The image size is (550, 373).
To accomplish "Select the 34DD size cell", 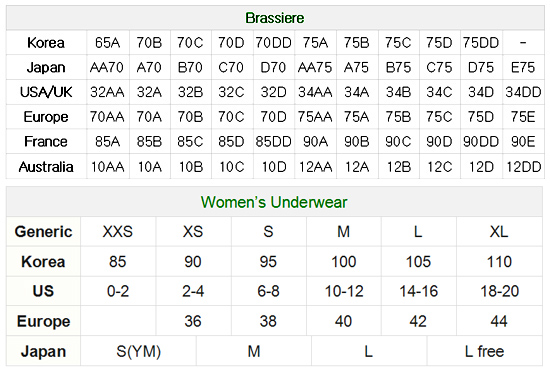I will pyautogui.click(x=523, y=92).
